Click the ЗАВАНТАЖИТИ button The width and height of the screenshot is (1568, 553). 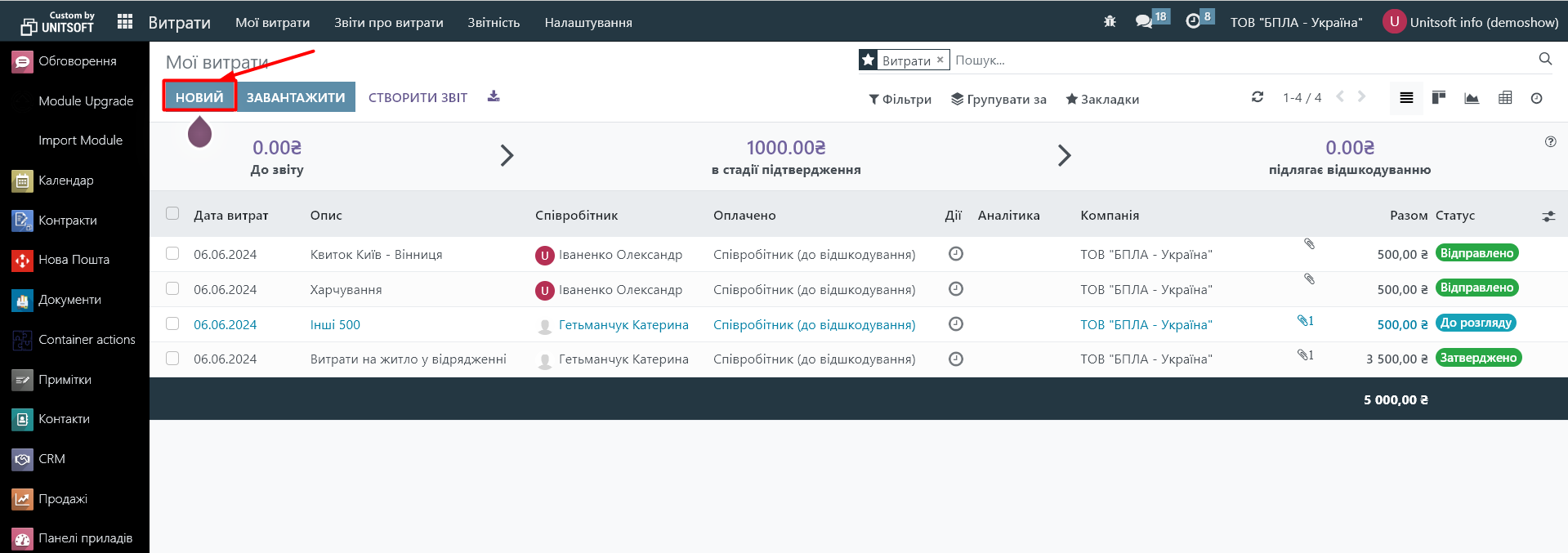(296, 97)
